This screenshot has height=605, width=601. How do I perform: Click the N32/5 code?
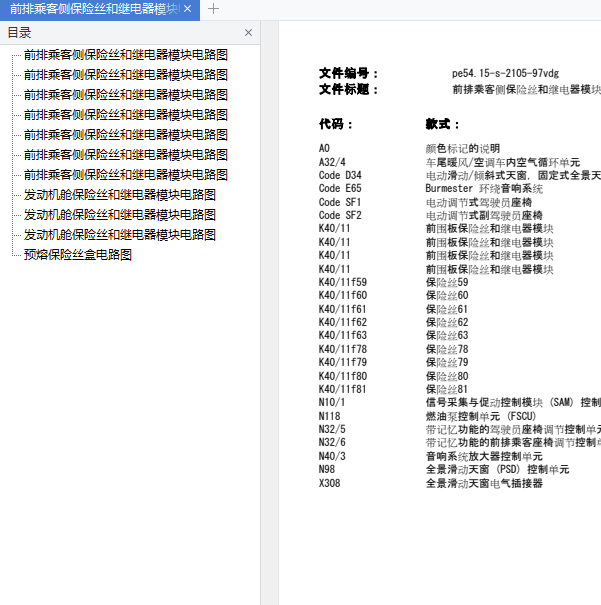(332, 429)
